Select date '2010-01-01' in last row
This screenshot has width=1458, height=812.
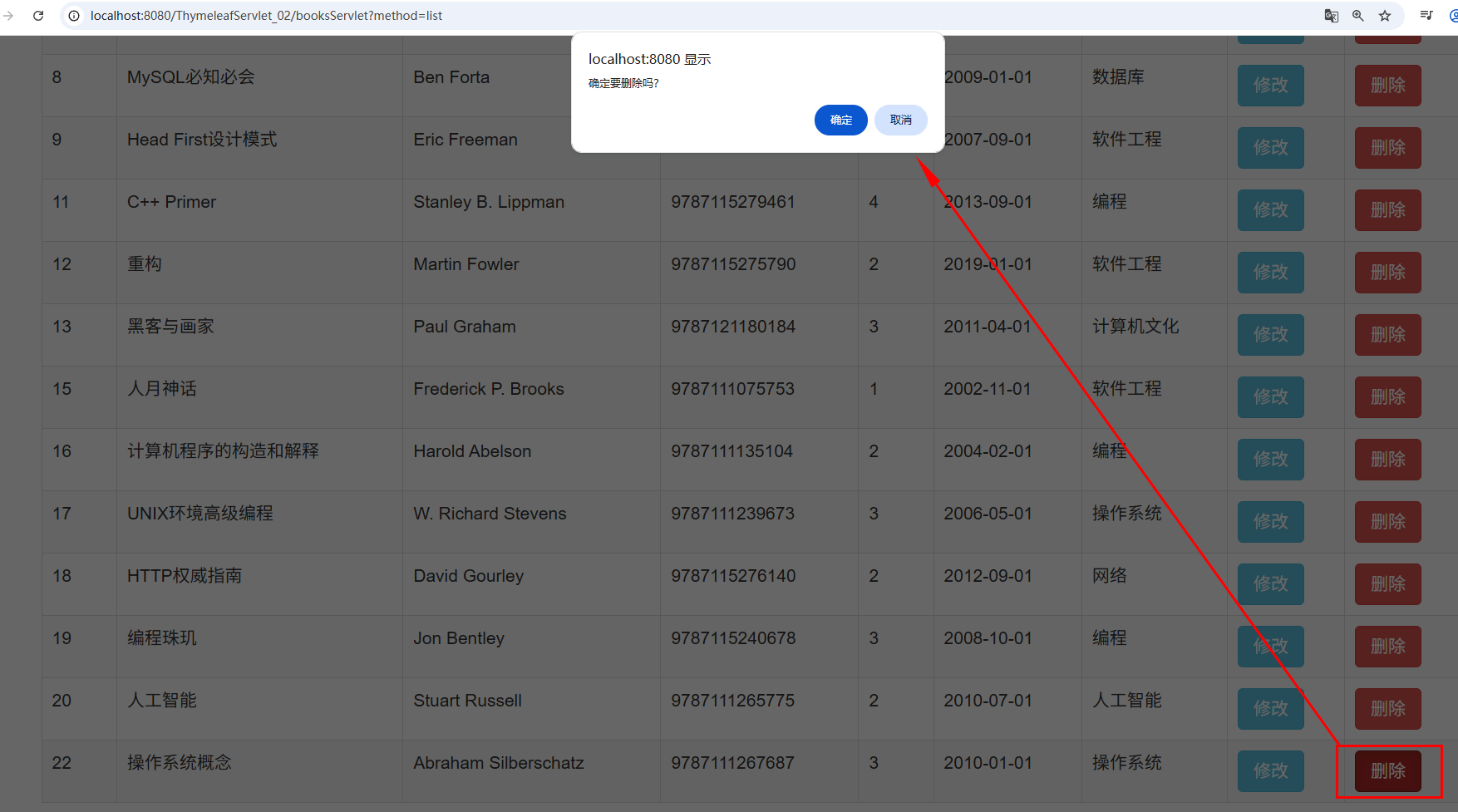(988, 763)
